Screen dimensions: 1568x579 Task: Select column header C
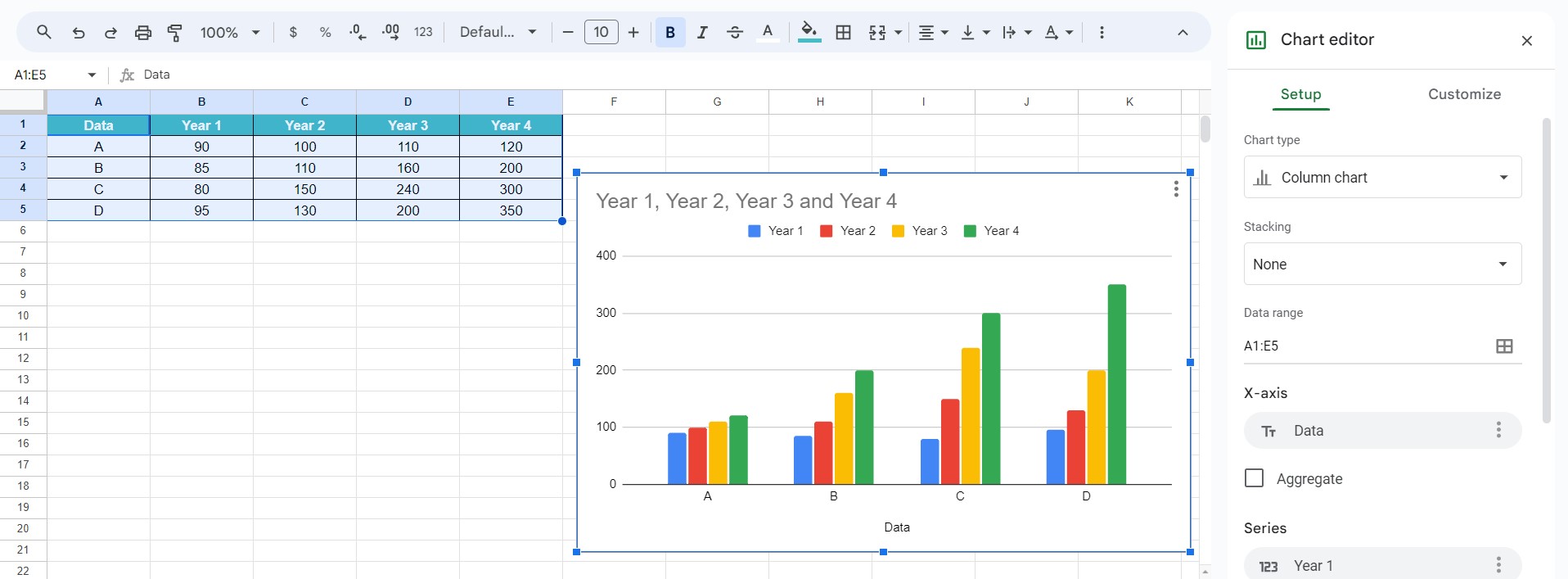(304, 102)
